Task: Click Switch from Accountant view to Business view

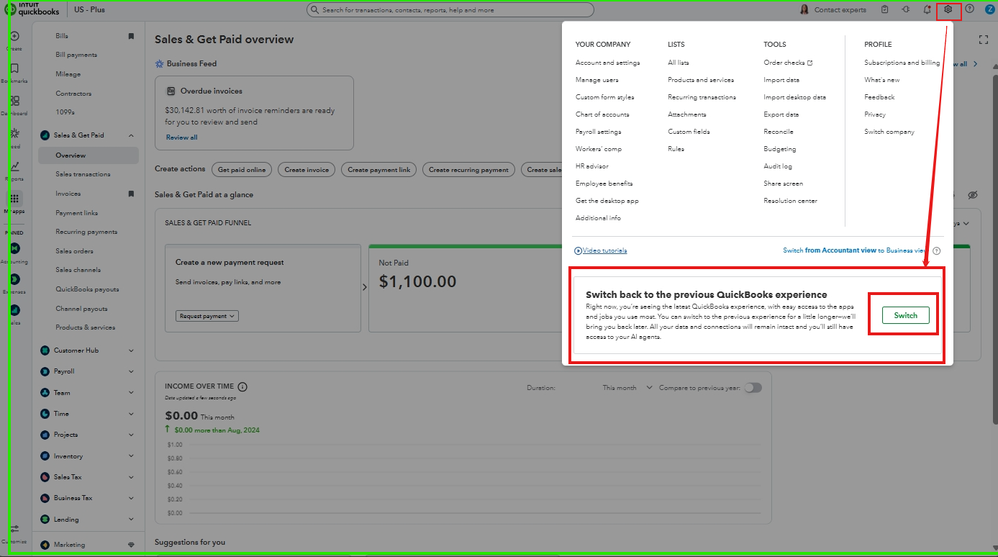Action: pyautogui.click(x=854, y=251)
